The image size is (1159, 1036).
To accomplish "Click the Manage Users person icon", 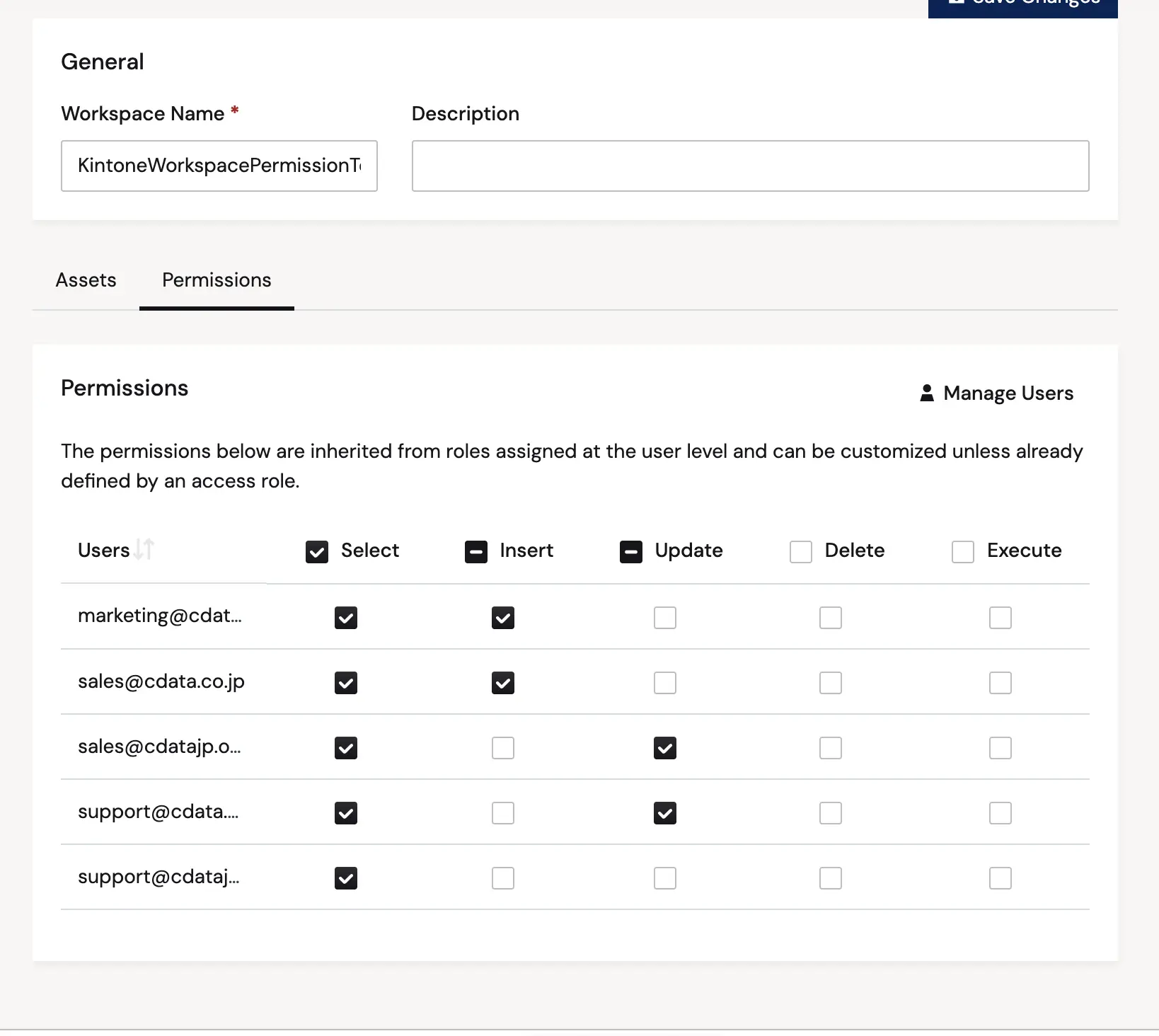I will tap(927, 393).
